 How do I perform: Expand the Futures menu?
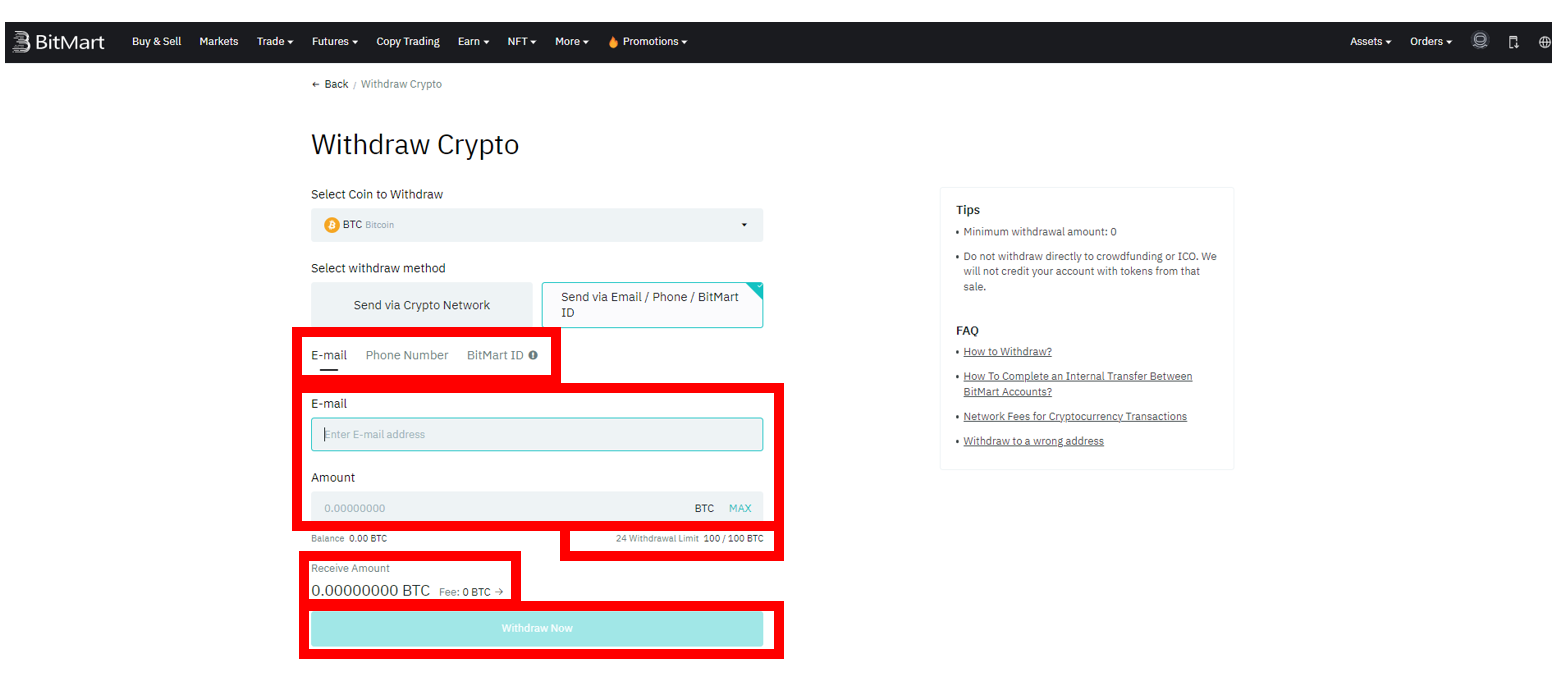[x=335, y=41]
